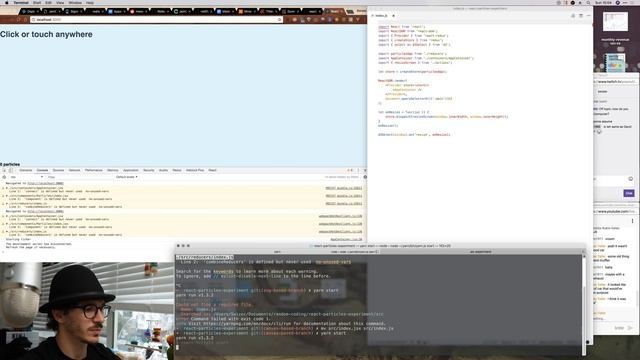This screenshot has height=360, width=640.
Task: Select the inspect-element picker icon in DevTools
Action: [4, 170]
